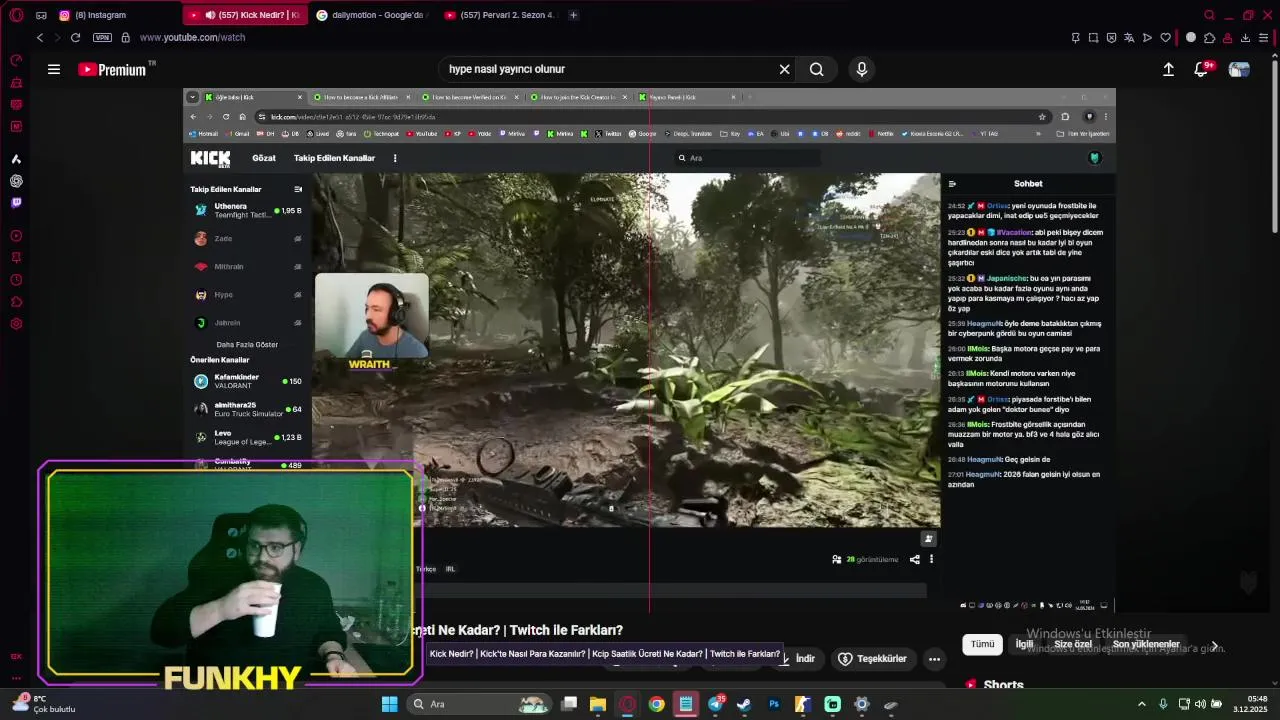
Task: Open Photoshop from the taskbar
Action: click(774, 704)
